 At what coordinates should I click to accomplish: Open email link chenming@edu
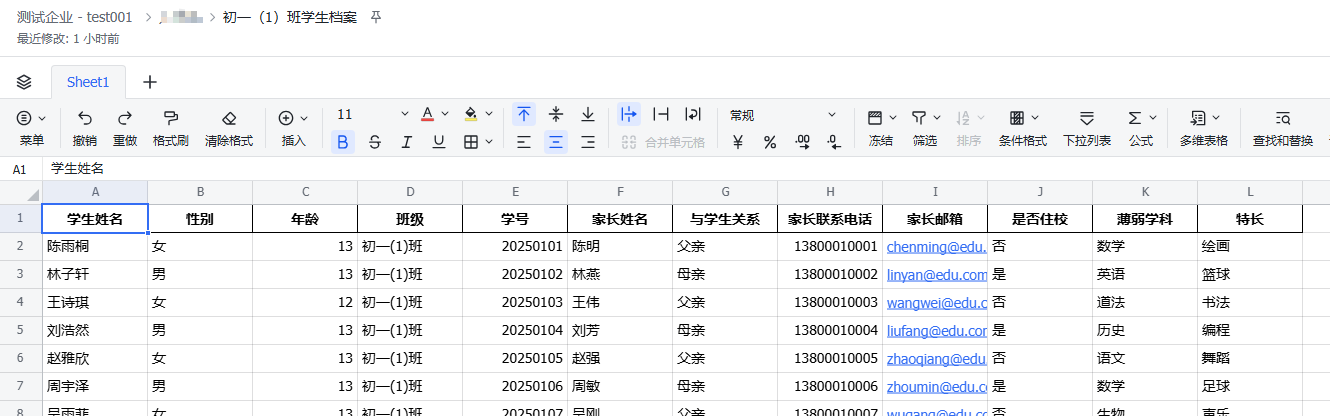click(936, 246)
